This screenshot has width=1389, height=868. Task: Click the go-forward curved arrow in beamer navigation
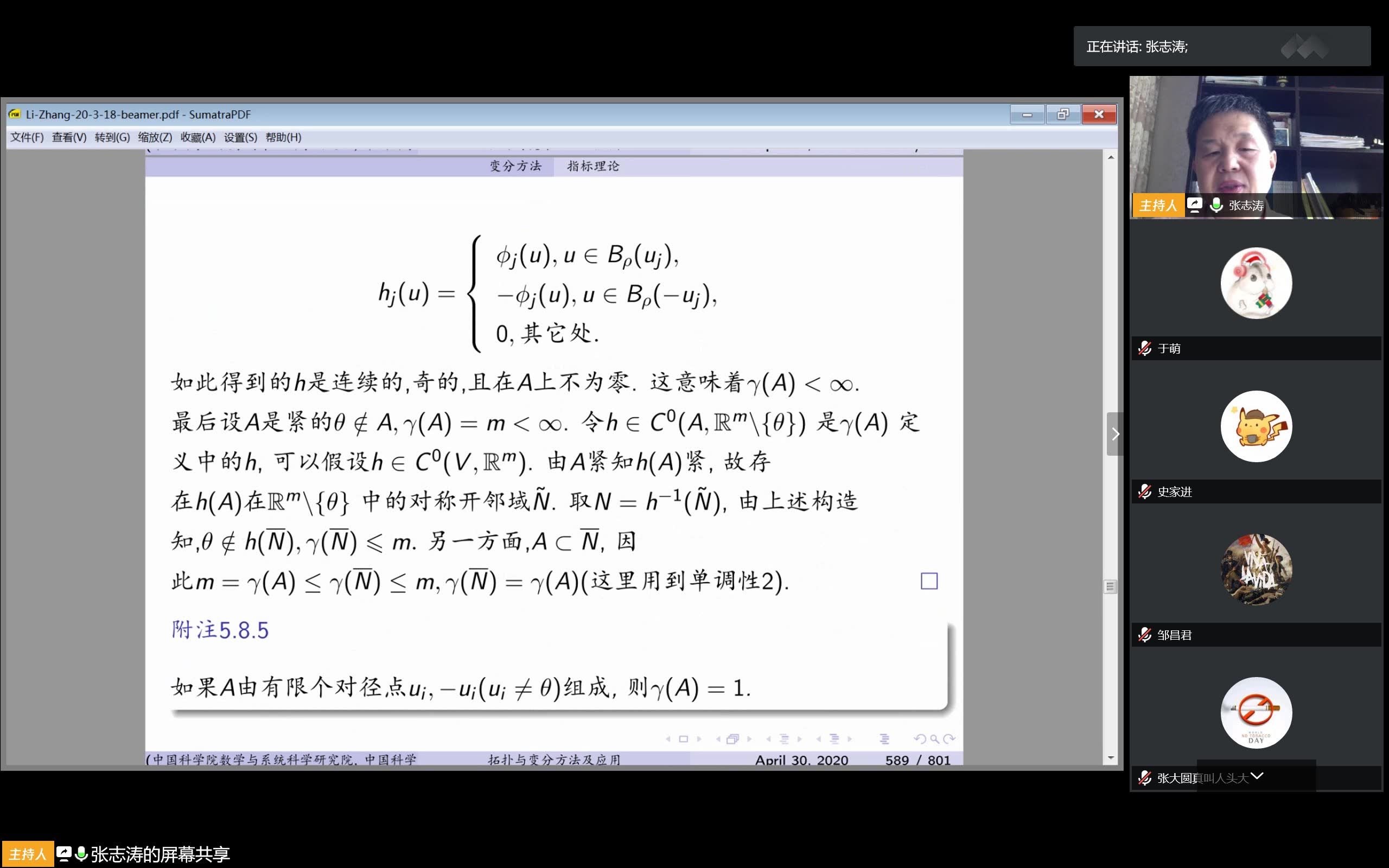(948, 739)
